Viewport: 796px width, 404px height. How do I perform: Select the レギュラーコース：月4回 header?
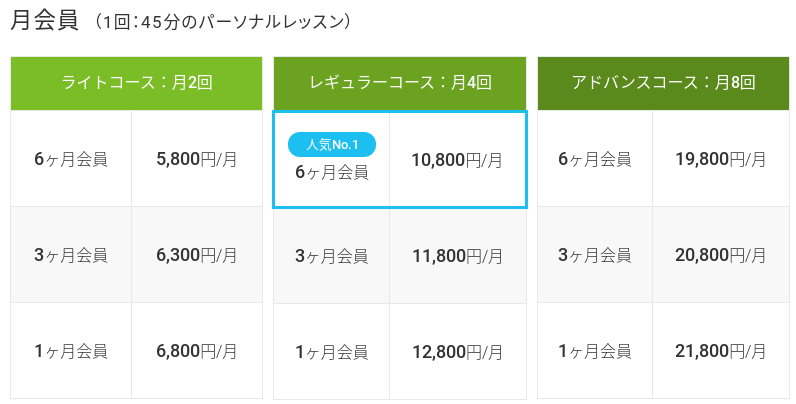click(400, 83)
